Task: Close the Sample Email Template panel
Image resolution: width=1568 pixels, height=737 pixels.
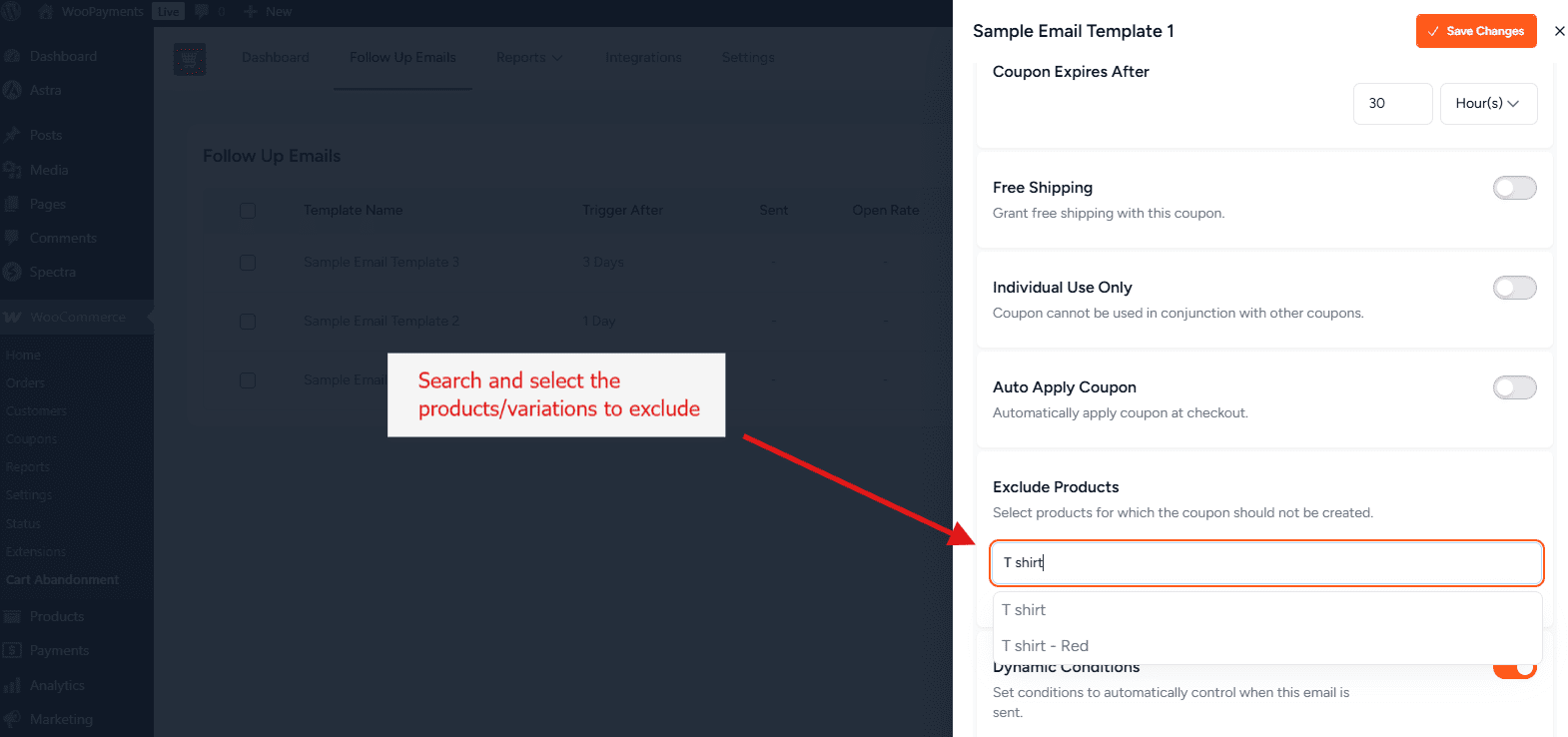Action: [1559, 31]
